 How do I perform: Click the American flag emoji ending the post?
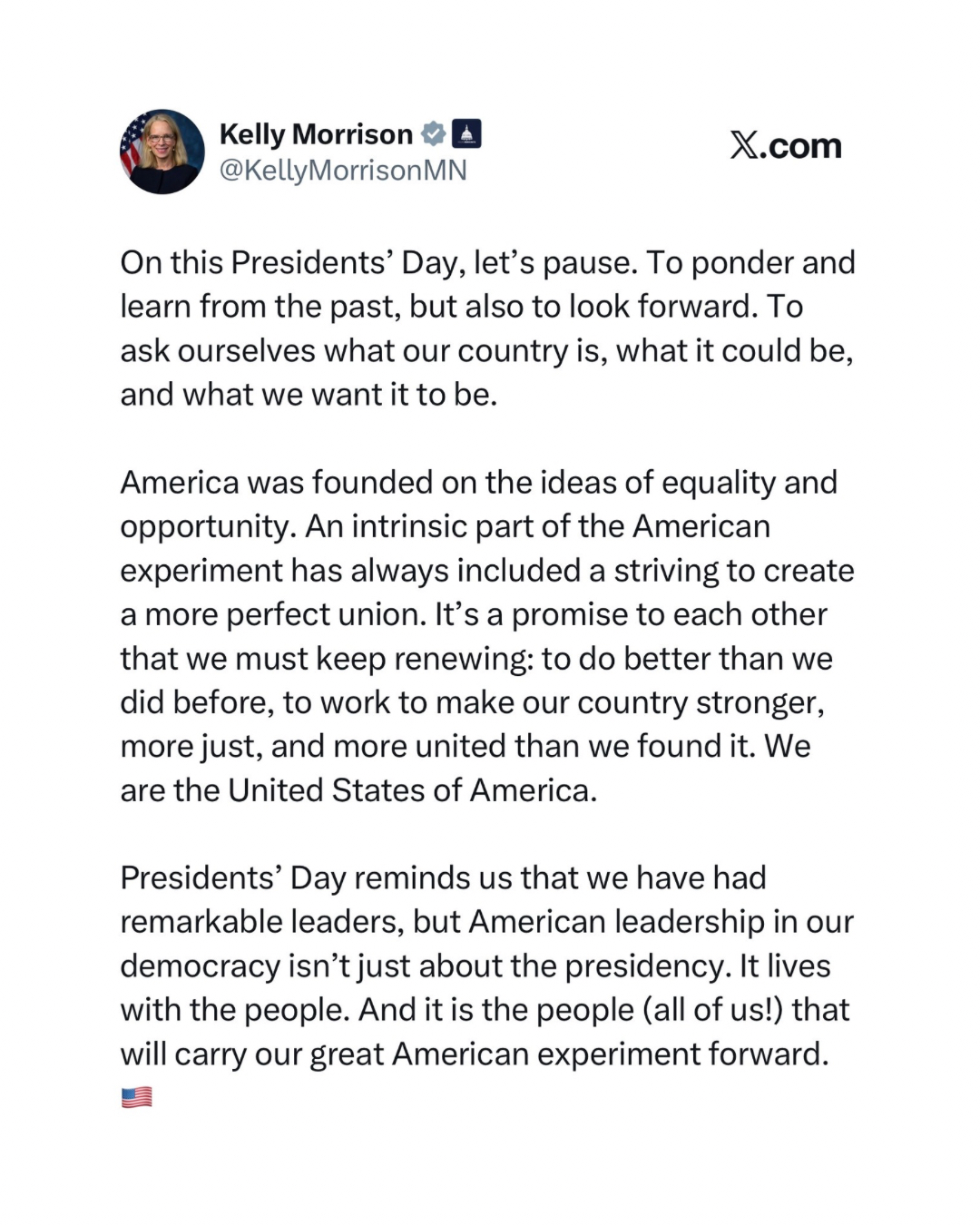point(136,1098)
